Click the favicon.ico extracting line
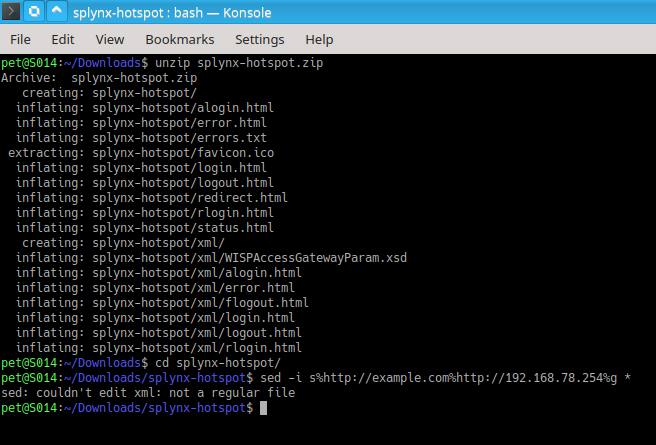Screen dimensions: 656x445 point(141,153)
